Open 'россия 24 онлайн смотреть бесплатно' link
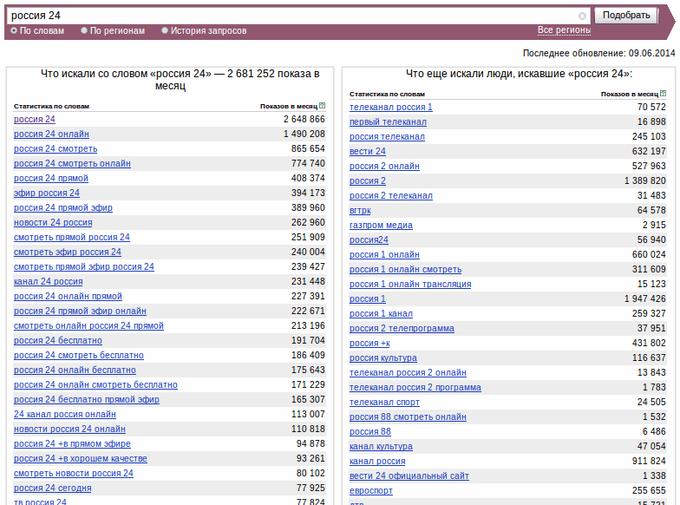Image resolution: width=680 pixels, height=505 pixels. 95,385
